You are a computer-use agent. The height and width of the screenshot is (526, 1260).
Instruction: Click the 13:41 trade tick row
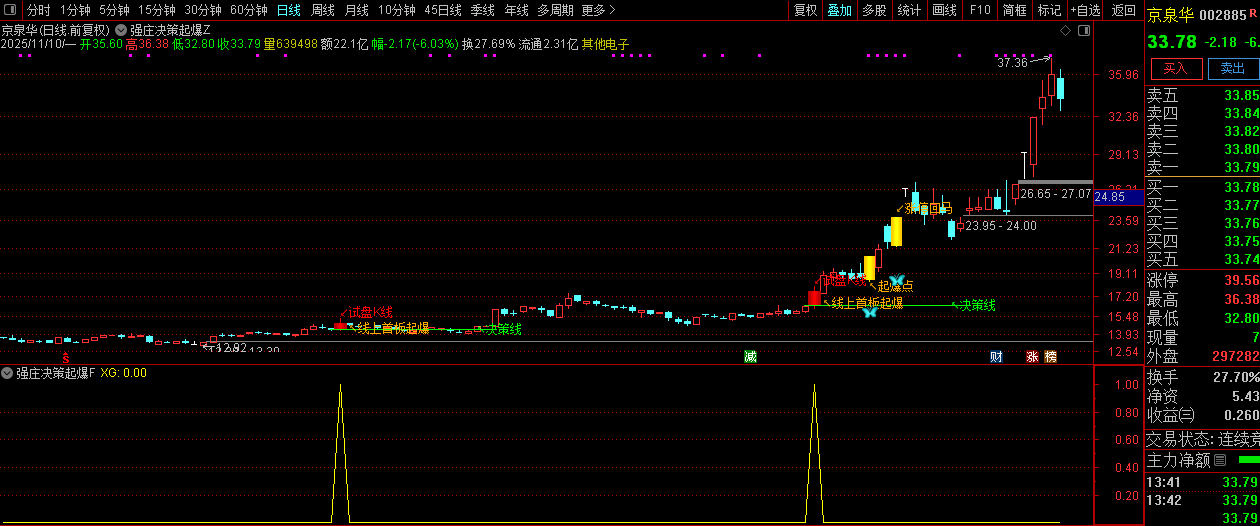point(1202,482)
